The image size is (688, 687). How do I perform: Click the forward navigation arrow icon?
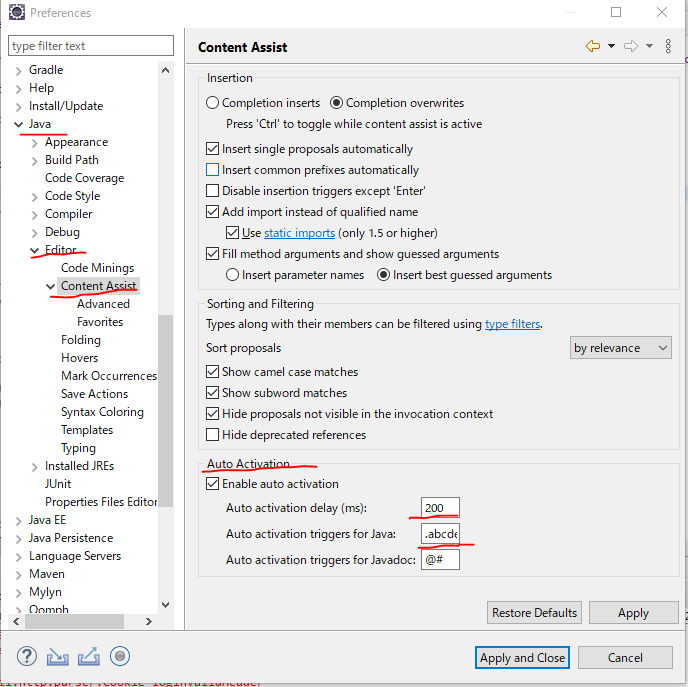(631, 46)
